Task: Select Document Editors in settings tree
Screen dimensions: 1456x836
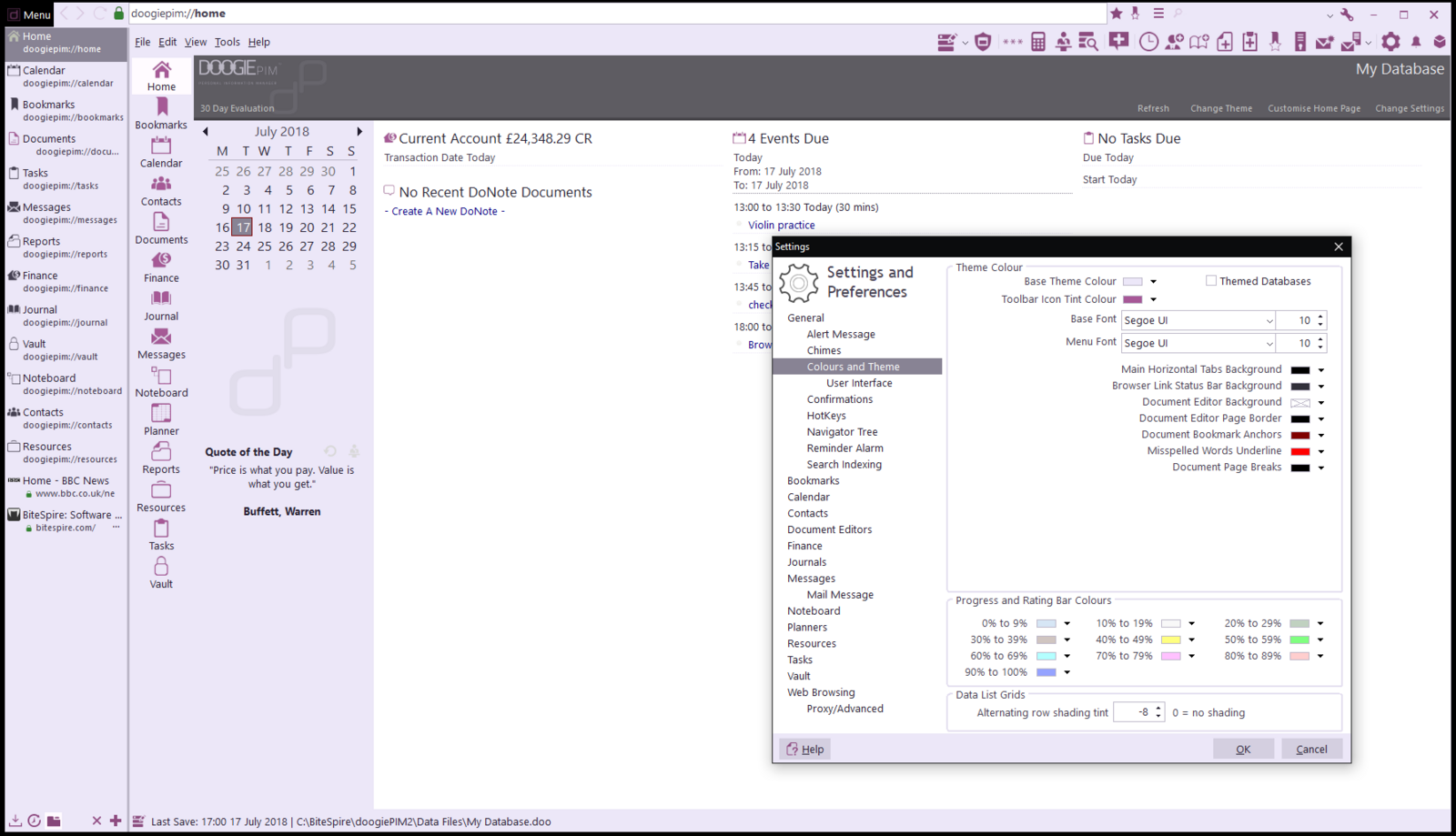Action: [x=829, y=529]
